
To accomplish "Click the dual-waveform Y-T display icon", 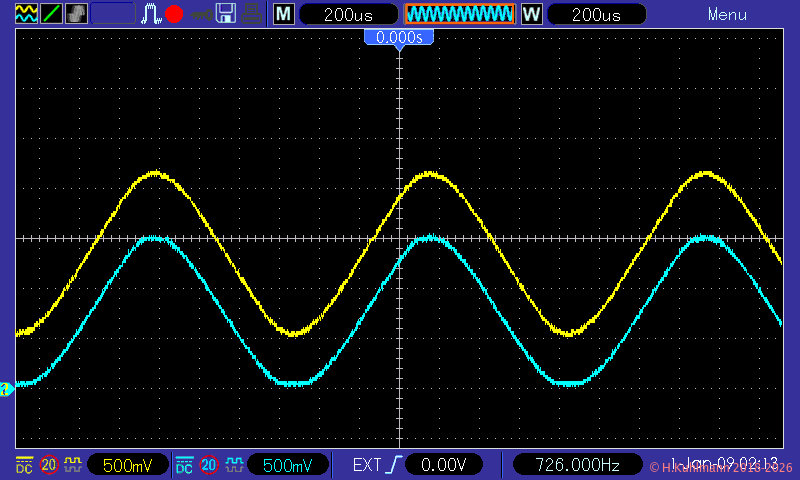I will [25, 14].
